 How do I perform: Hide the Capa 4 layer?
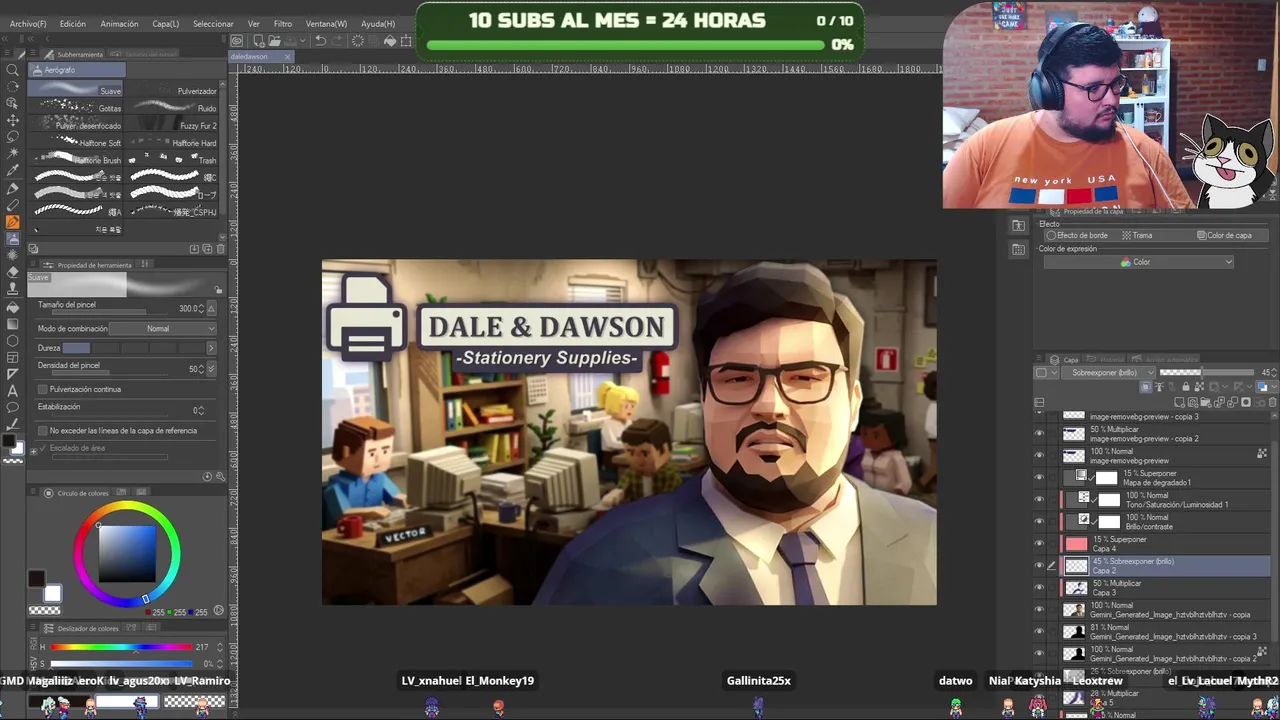coord(1039,544)
